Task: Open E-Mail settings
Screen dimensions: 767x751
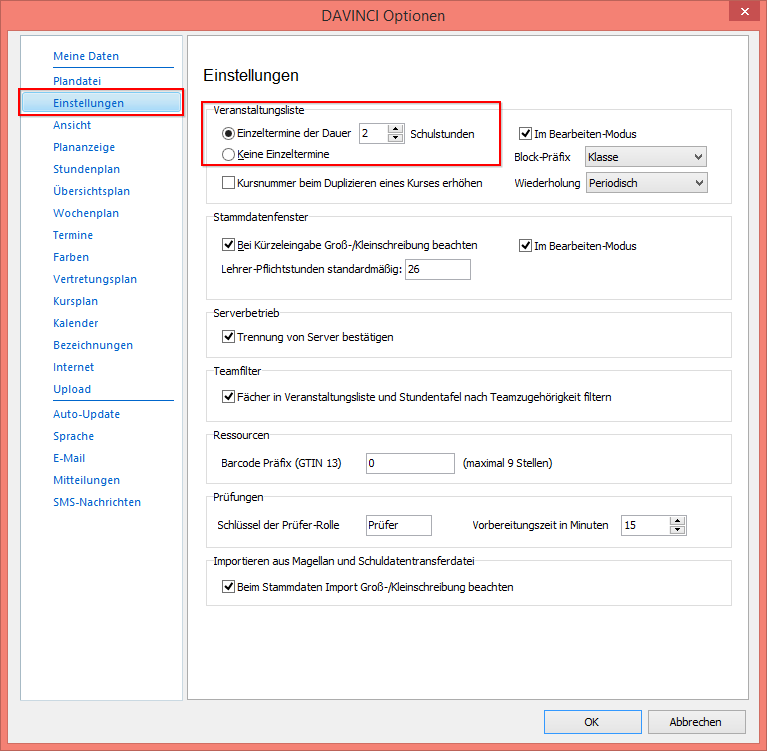Action: [69, 458]
